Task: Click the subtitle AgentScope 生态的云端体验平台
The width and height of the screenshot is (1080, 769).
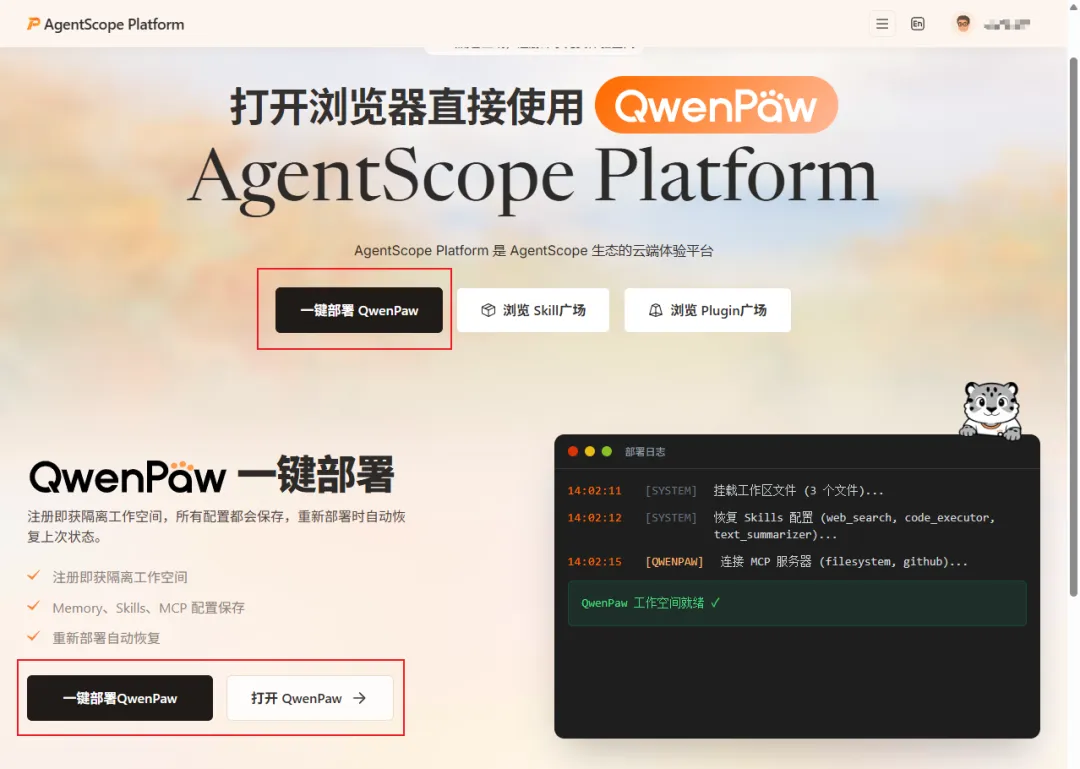Action: [x=534, y=251]
